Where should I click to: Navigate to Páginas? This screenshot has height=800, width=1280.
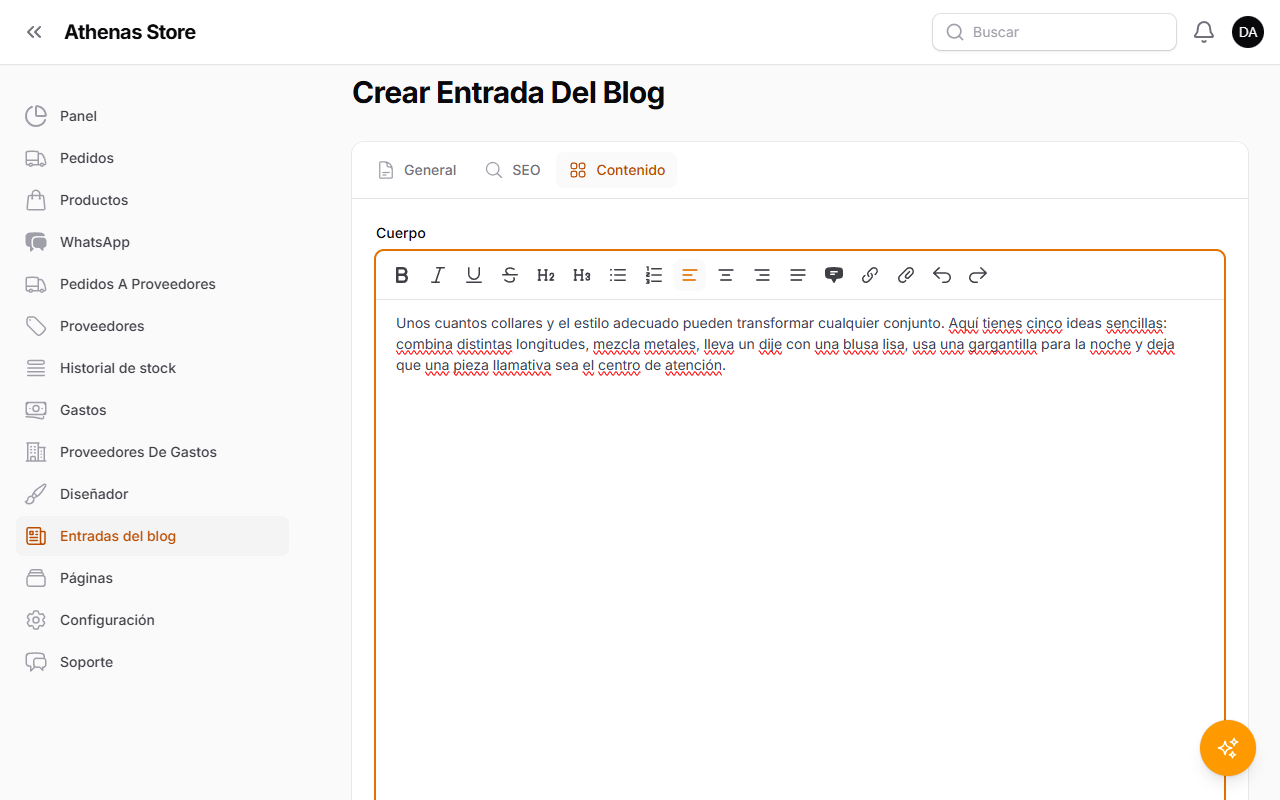click(152, 578)
